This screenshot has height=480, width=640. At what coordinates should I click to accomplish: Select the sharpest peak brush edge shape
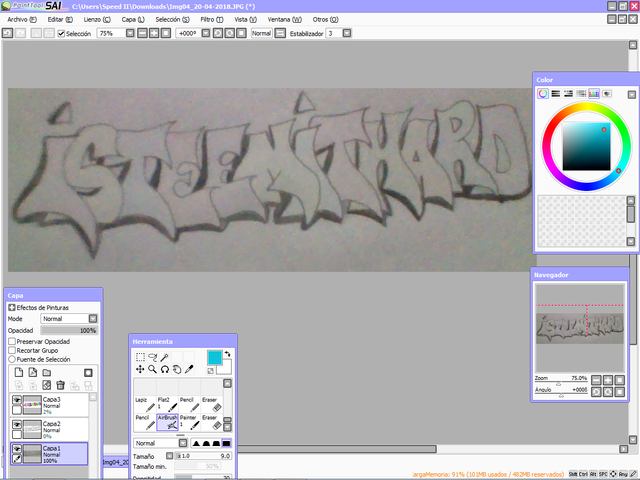point(196,443)
